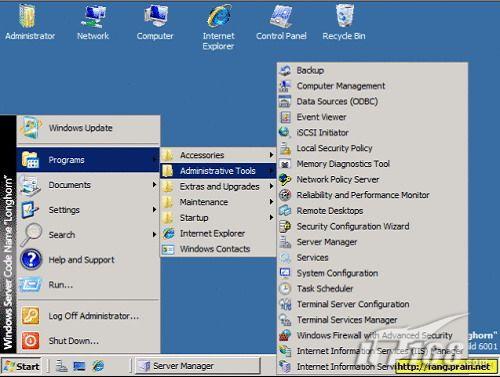The width and height of the screenshot is (500, 377).
Task: Expand the Accessories submenu arrow
Action: 271,155
